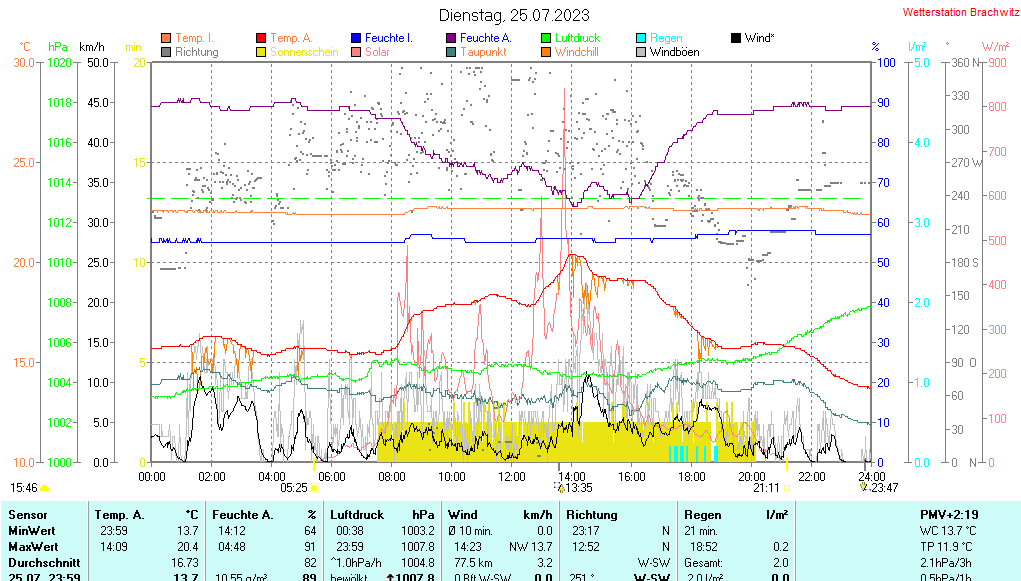This screenshot has width=1021, height=581.
Task: Click the orange Temp. I. legend square
Action: (166, 38)
